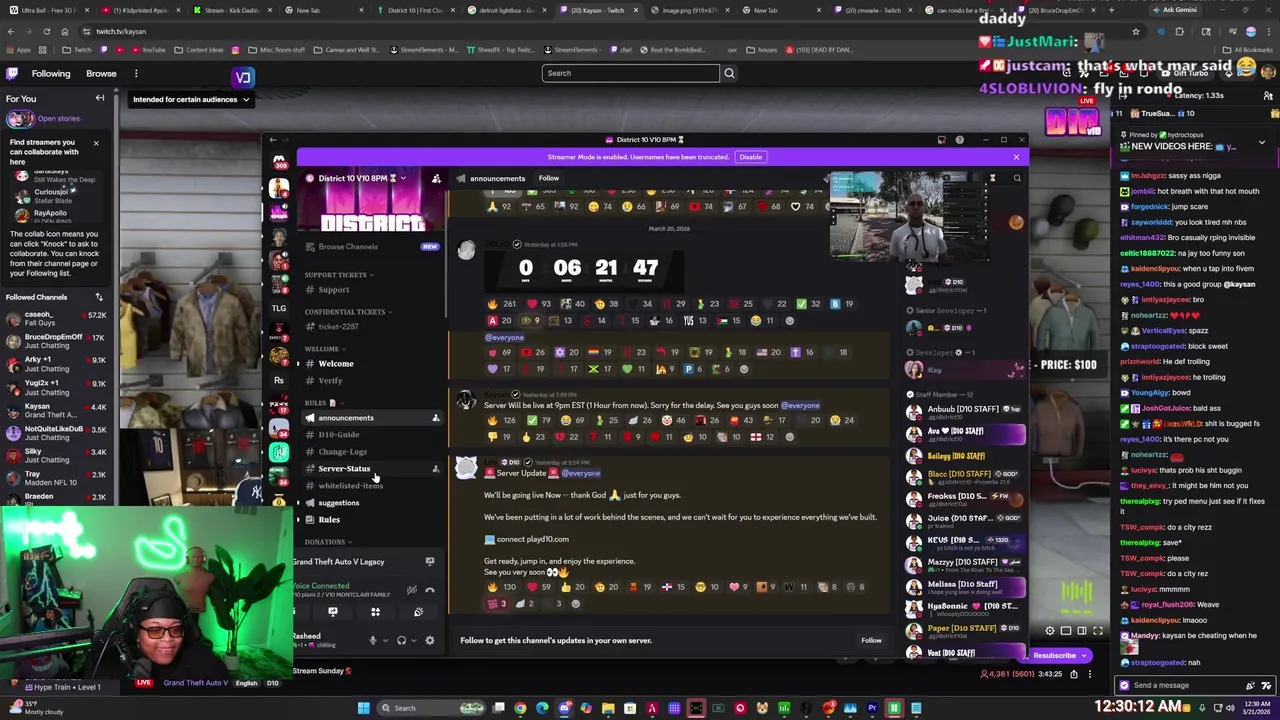Image resolution: width=1280 pixels, height=720 pixels.
Task: Collapse the For You sidebar
Action: point(100,98)
